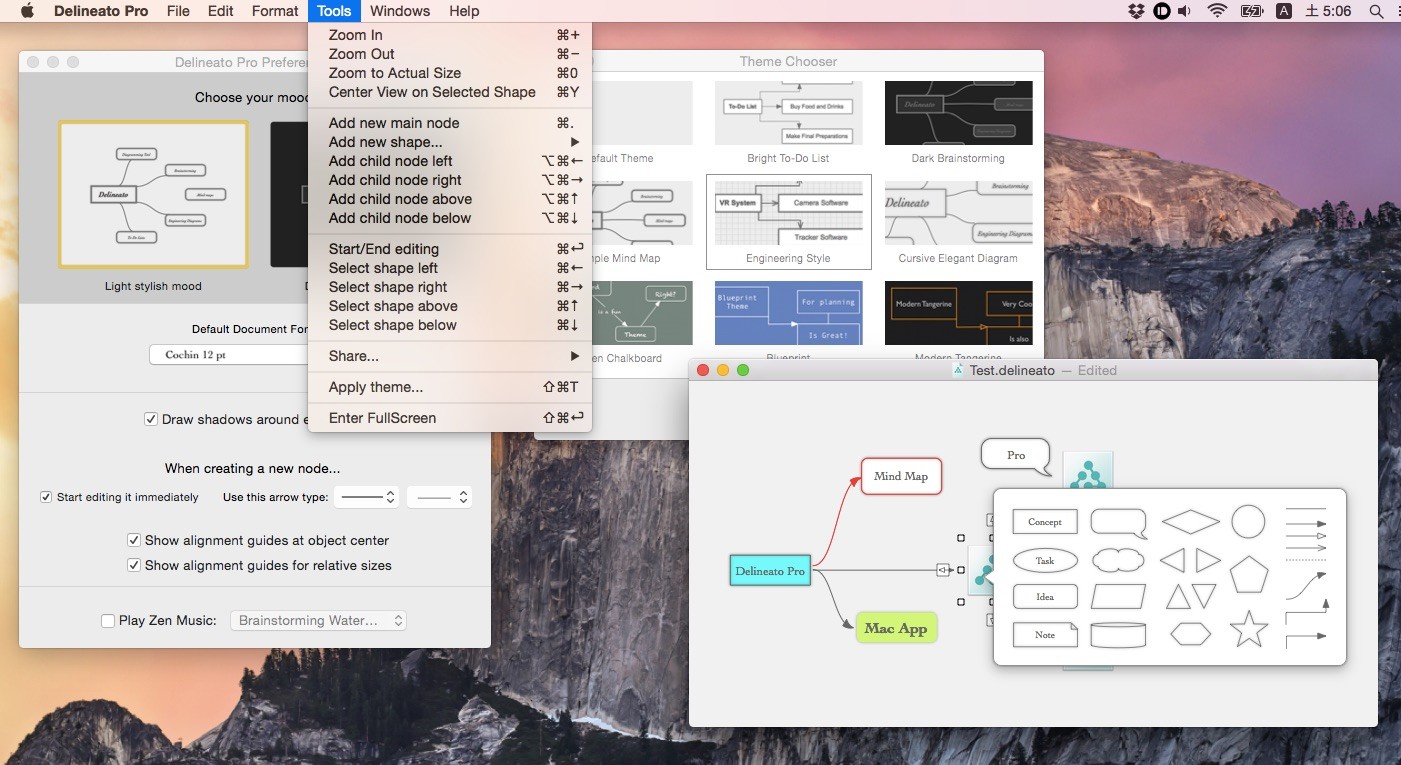Image resolution: width=1401 pixels, height=765 pixels.
Task: Pick the dotted line connector
Action: pyautogui.click(x=1306, y=560)
